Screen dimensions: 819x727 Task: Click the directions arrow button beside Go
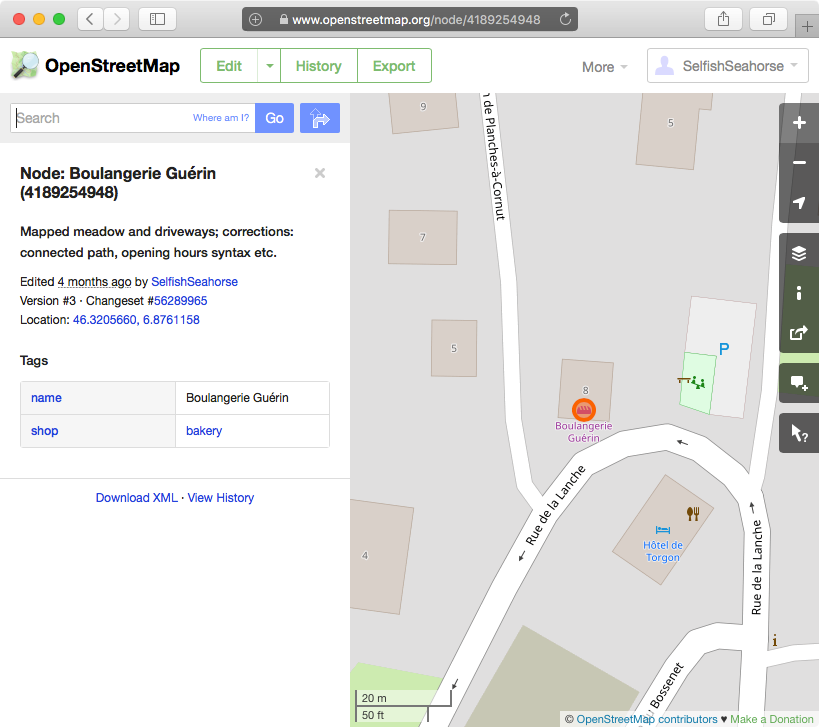pyautogui.click(x=320, y=118)
